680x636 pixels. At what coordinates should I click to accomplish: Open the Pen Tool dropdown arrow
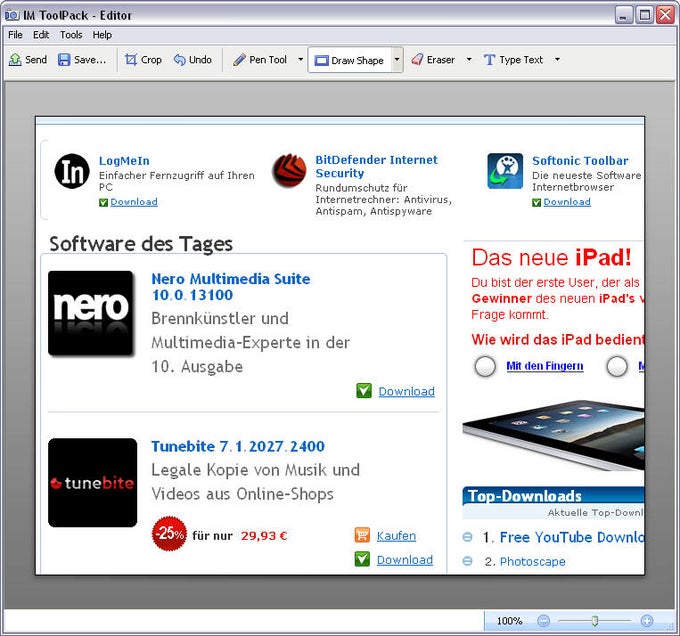(301, 59)
